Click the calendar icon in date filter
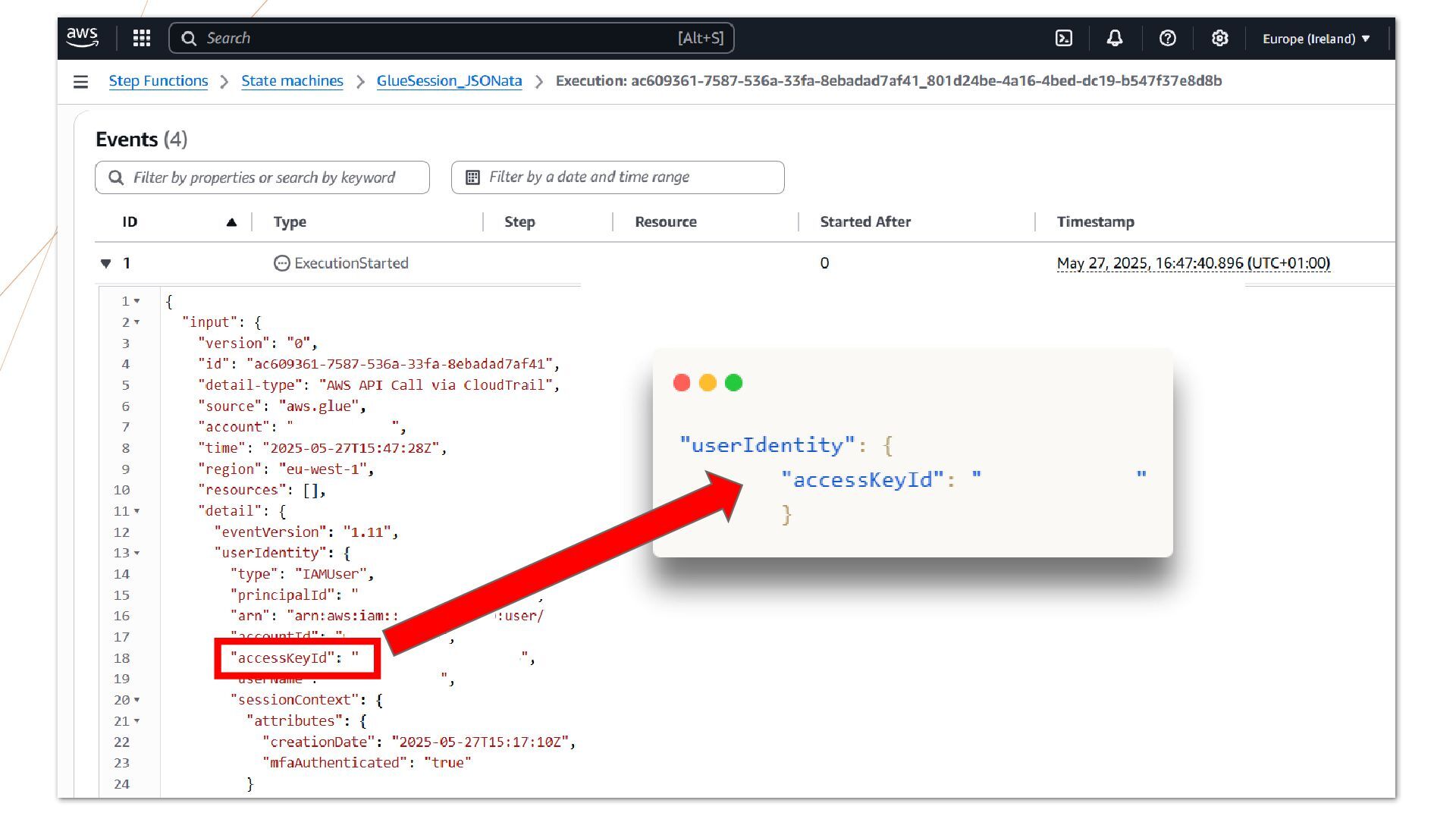The image size is (1456, 819). (x=472, y=177)
